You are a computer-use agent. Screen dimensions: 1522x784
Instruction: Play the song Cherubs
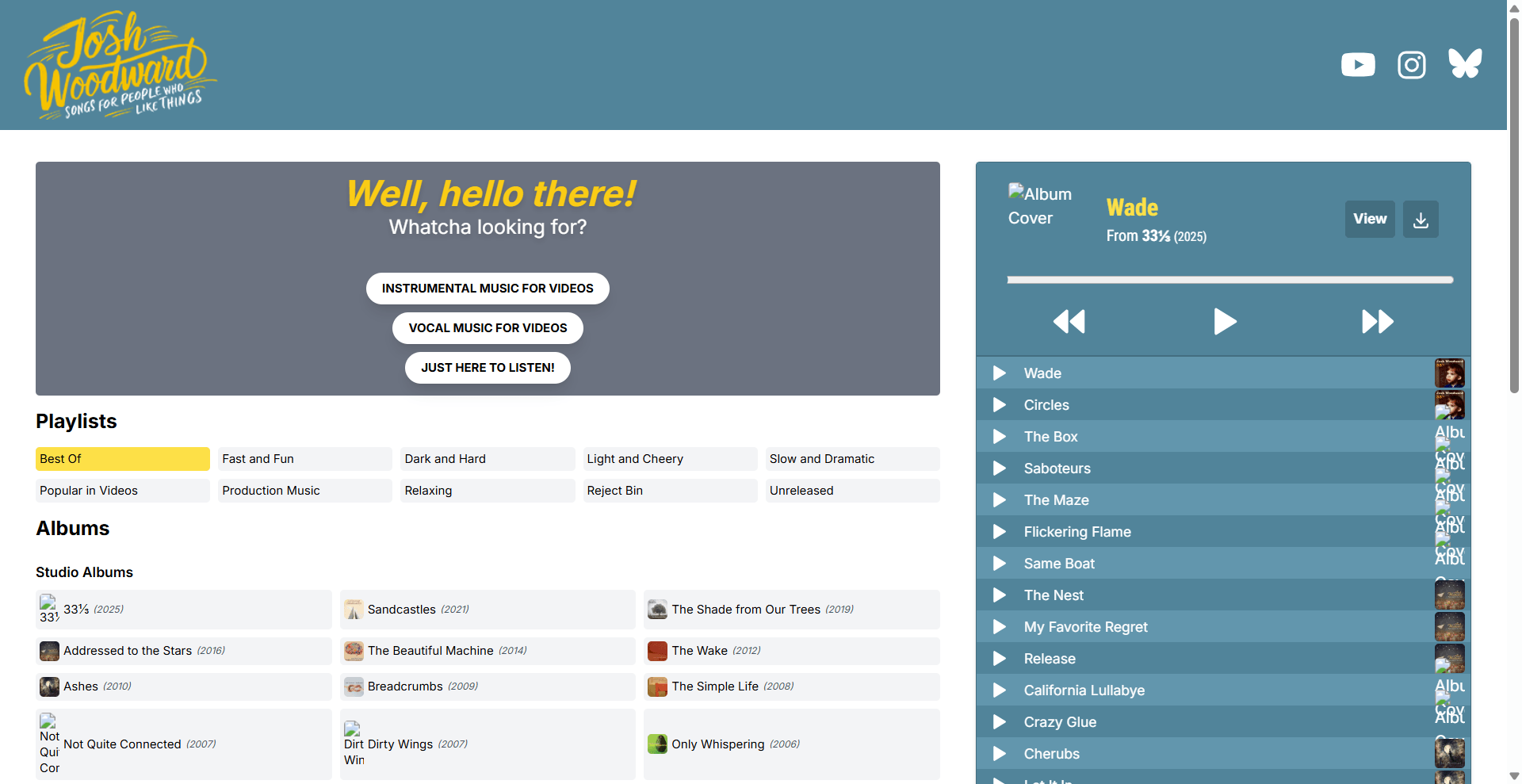click(x=1000, y=754)
